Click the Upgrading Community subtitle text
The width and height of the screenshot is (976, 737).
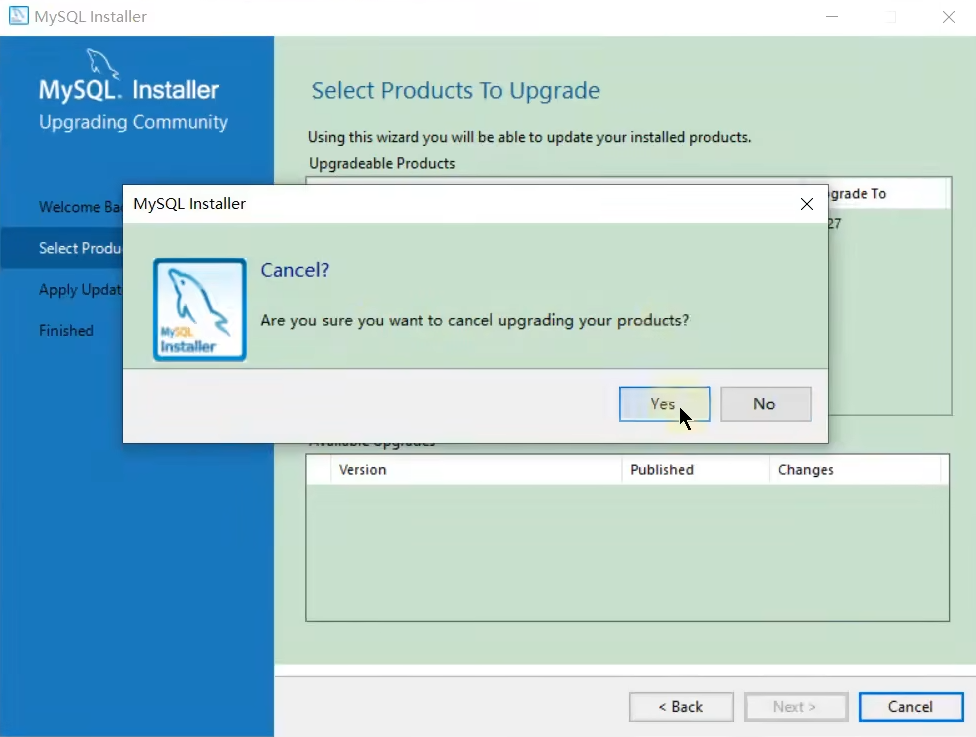[133, 122]
